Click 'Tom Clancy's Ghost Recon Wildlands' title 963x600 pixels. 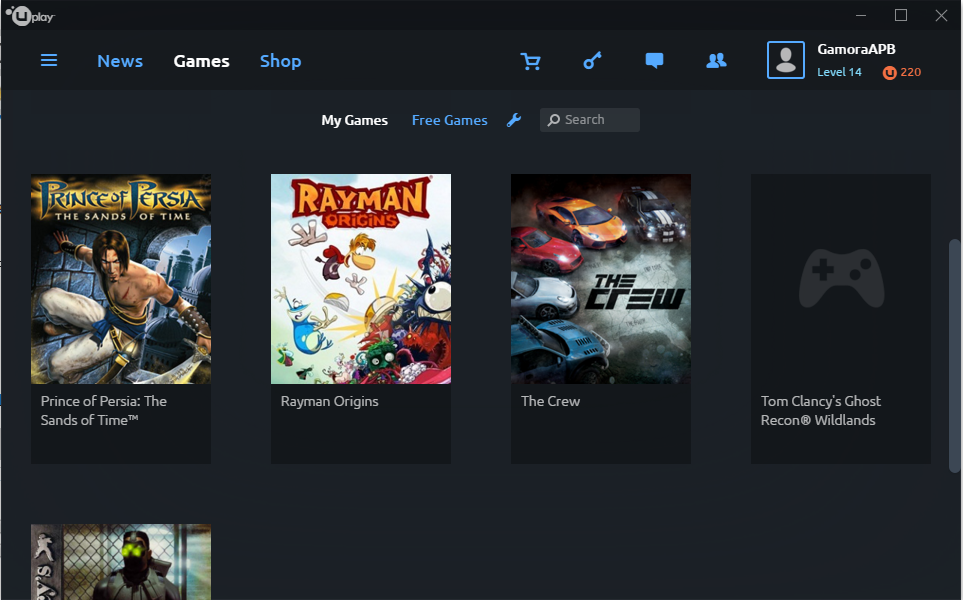coord(821,410)
